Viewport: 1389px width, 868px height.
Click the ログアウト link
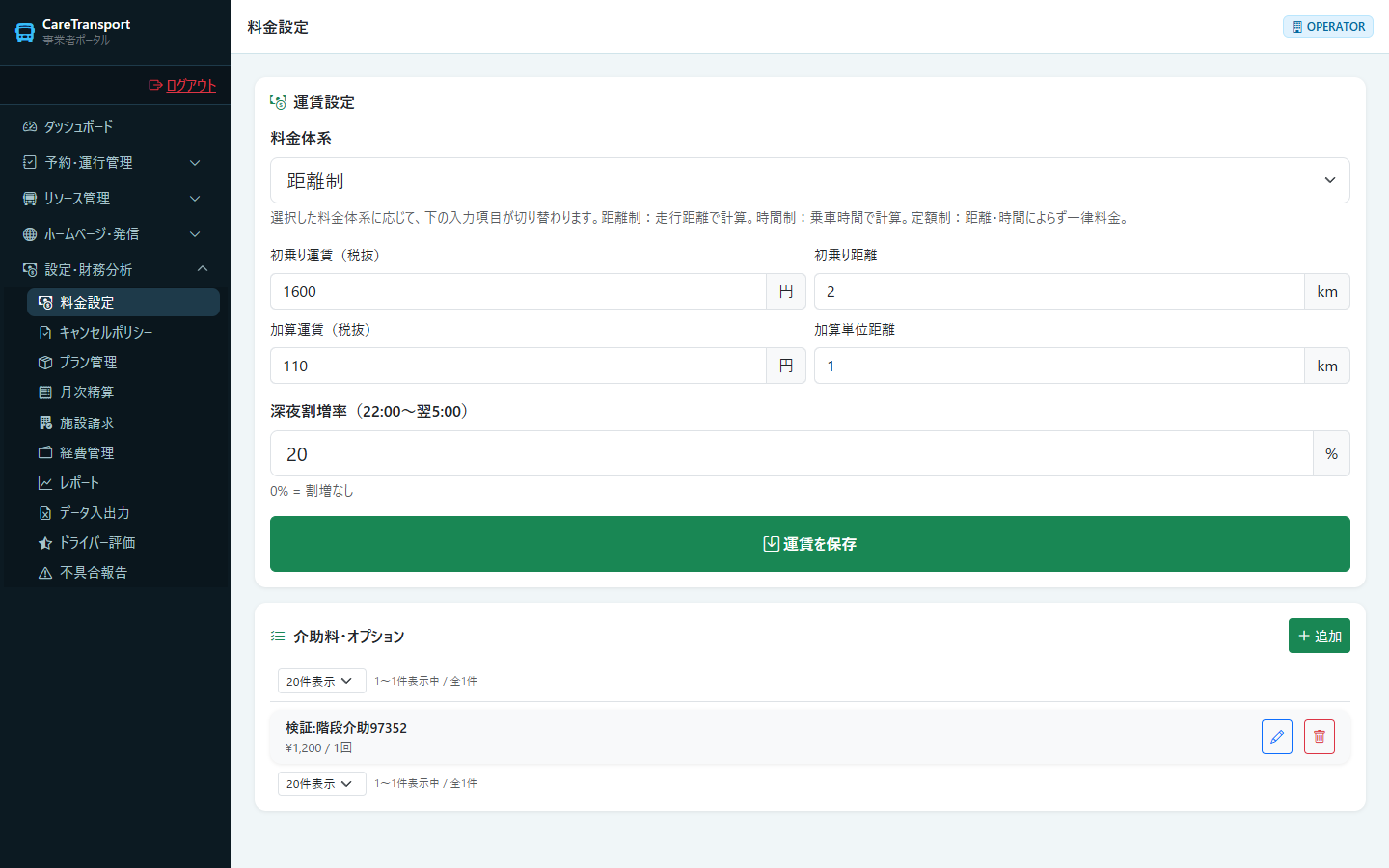coord(182,85)
